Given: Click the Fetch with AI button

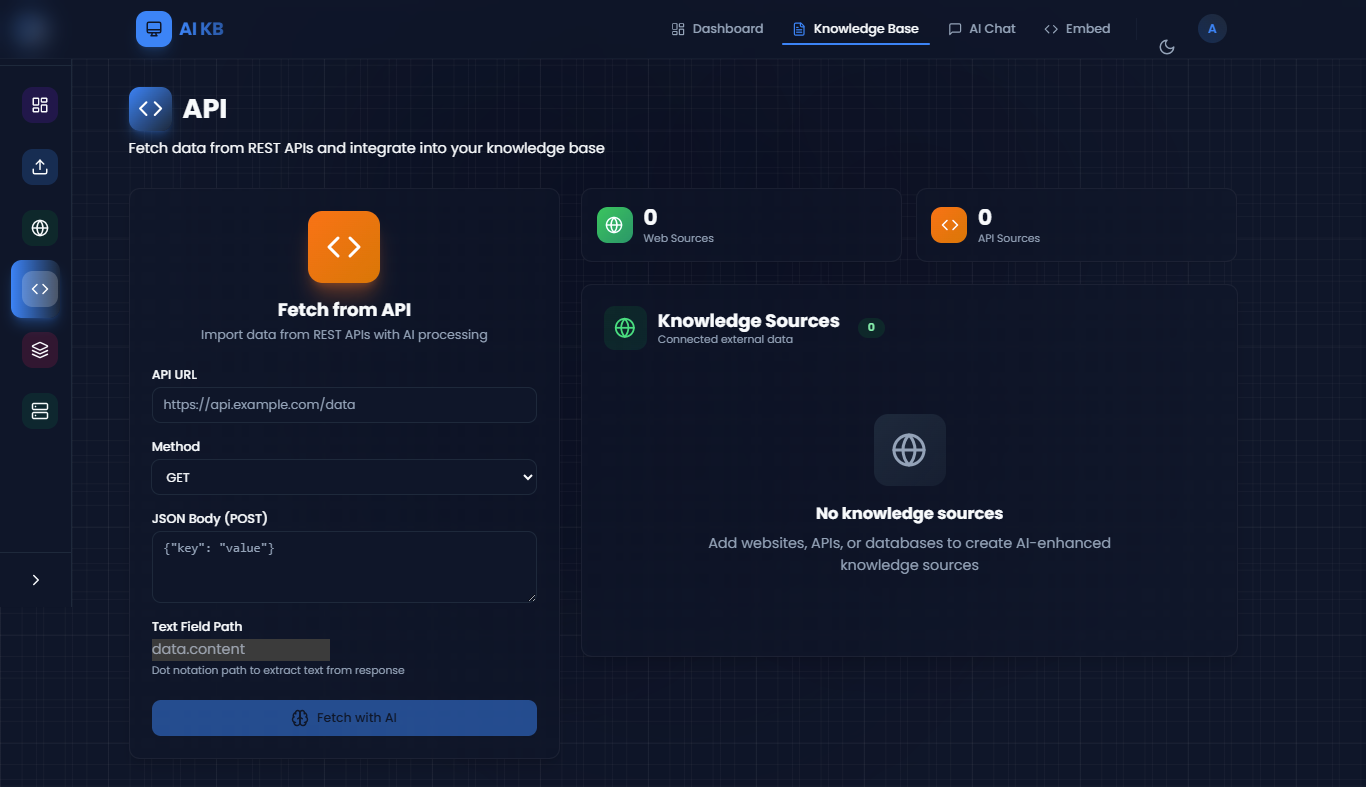Looking at the screenshot, I should pyautogui.click(x=344, y=718).
